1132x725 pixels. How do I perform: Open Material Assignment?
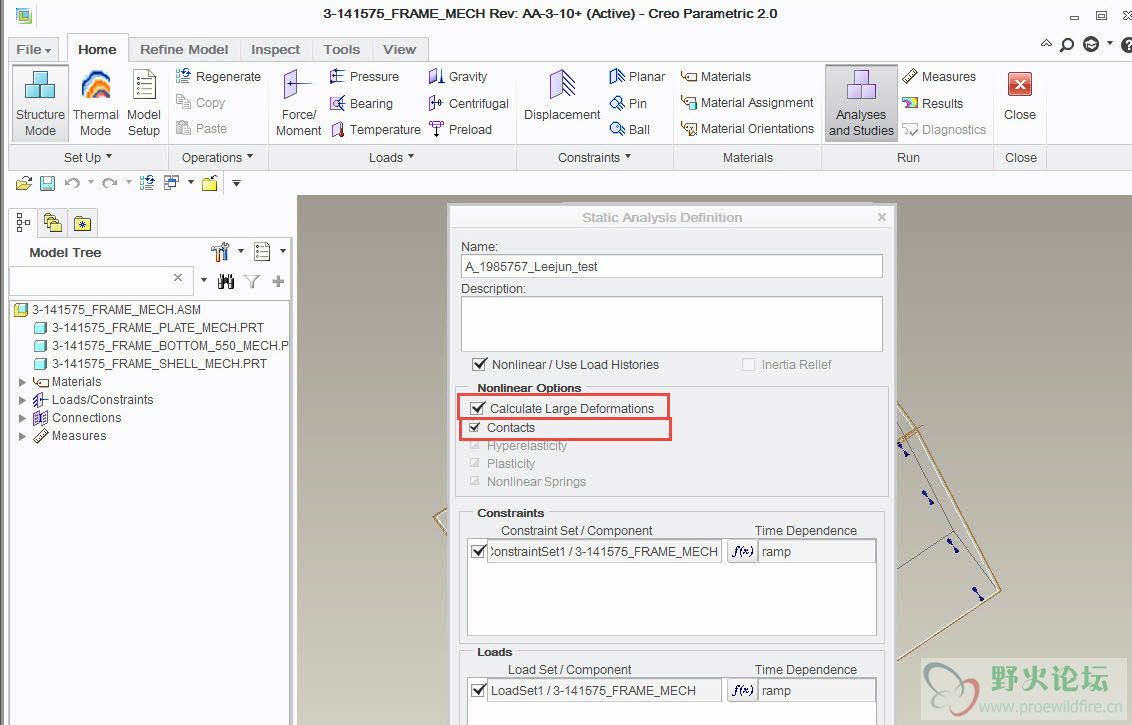click(x=747, y=103)
